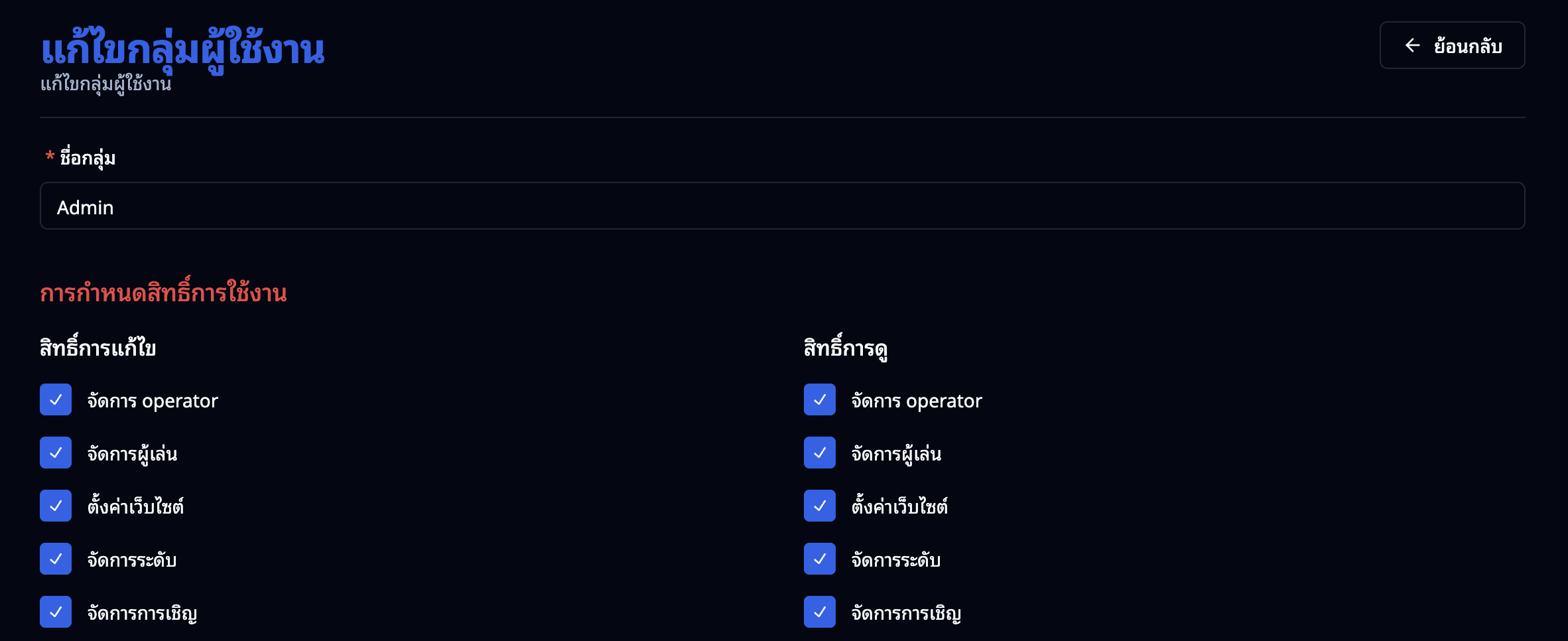
Task: Click จัดการผู้เล่น label under สิทธิ์การดู
Action: 896,454
